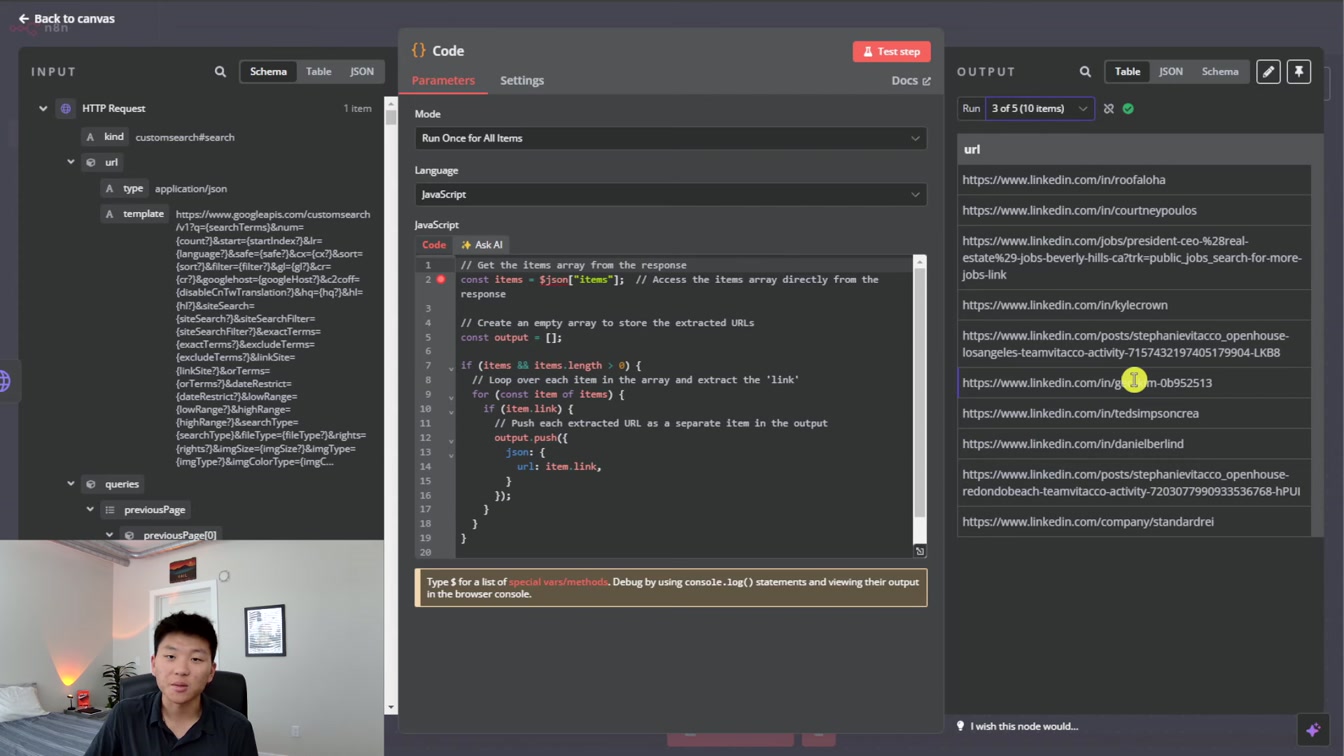Select the company/standardrei URL row
Screen dimensions: 1344x756
click(x=1134, y=522)
